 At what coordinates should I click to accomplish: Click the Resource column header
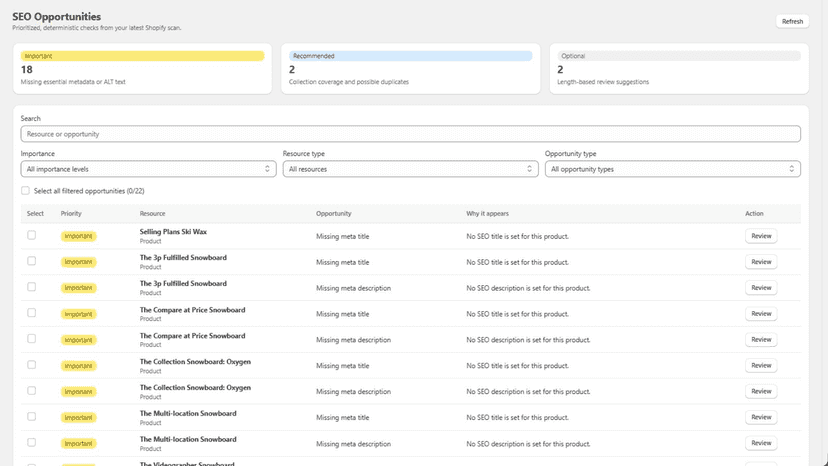tap(153, 213)
